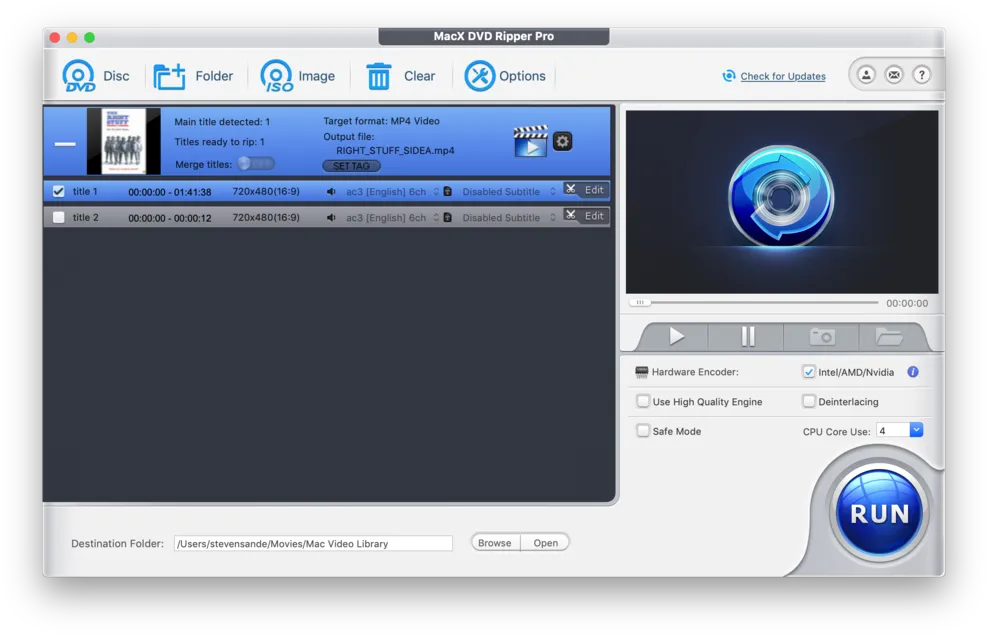The width and height of the screenshot is (987, 635).
Task: Collapse the disc entry with minus icon
Action: pyautogui.click(x=65, y=144)
